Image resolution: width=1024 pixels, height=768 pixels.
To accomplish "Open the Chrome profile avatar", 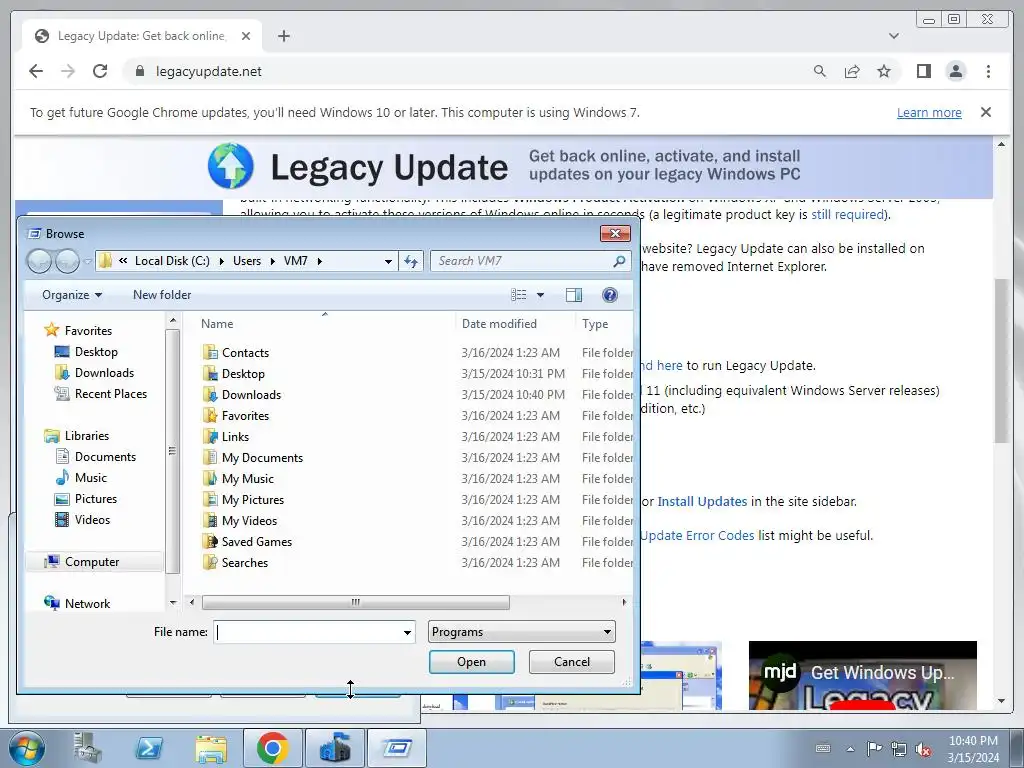I will click(955, 71).
